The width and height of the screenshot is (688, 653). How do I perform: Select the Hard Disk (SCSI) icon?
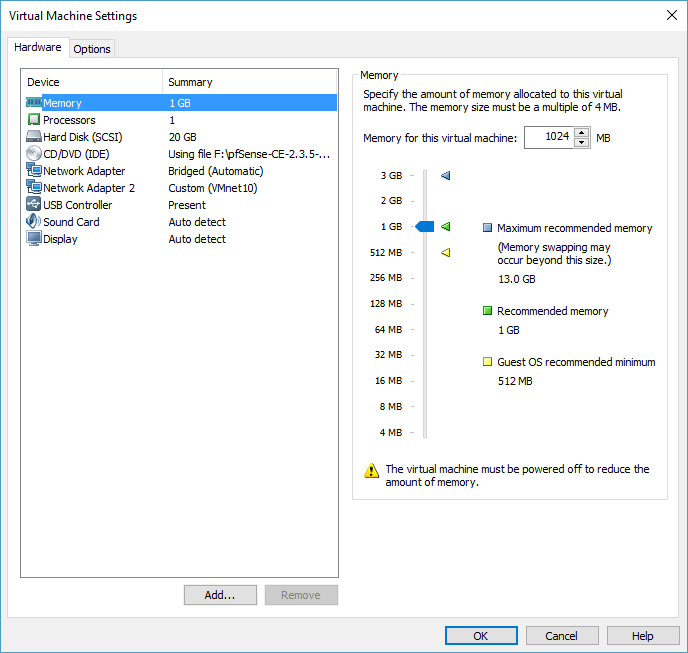(x=33, y=137)
